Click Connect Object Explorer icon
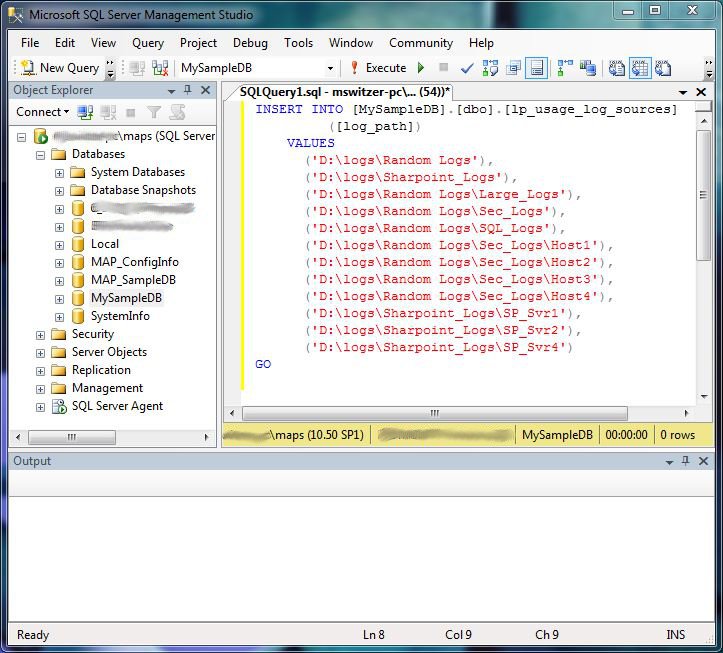Screen dimensions: 723x653 (x=85, y=112)
